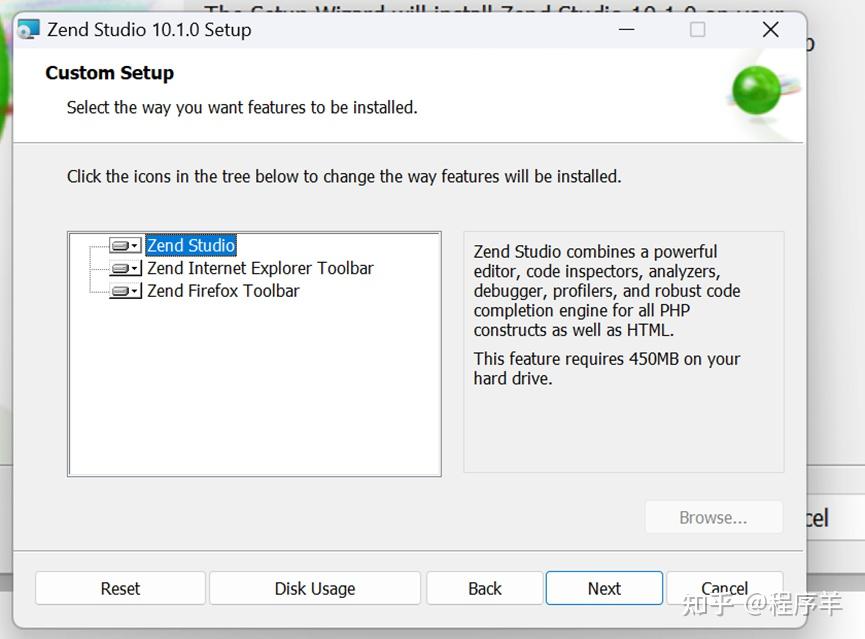Select the Zend Internet Explorer Toolbar entry

coord(260,268)
